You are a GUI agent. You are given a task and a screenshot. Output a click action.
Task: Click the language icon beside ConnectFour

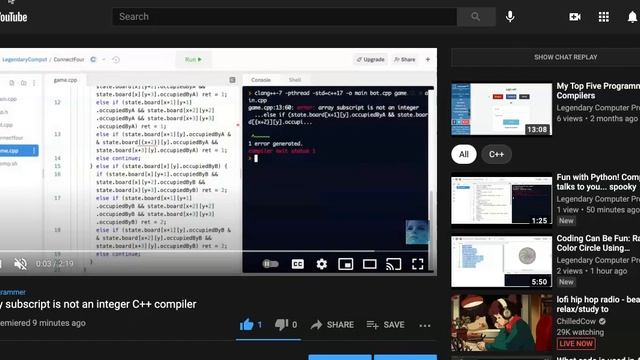[93, 60]
